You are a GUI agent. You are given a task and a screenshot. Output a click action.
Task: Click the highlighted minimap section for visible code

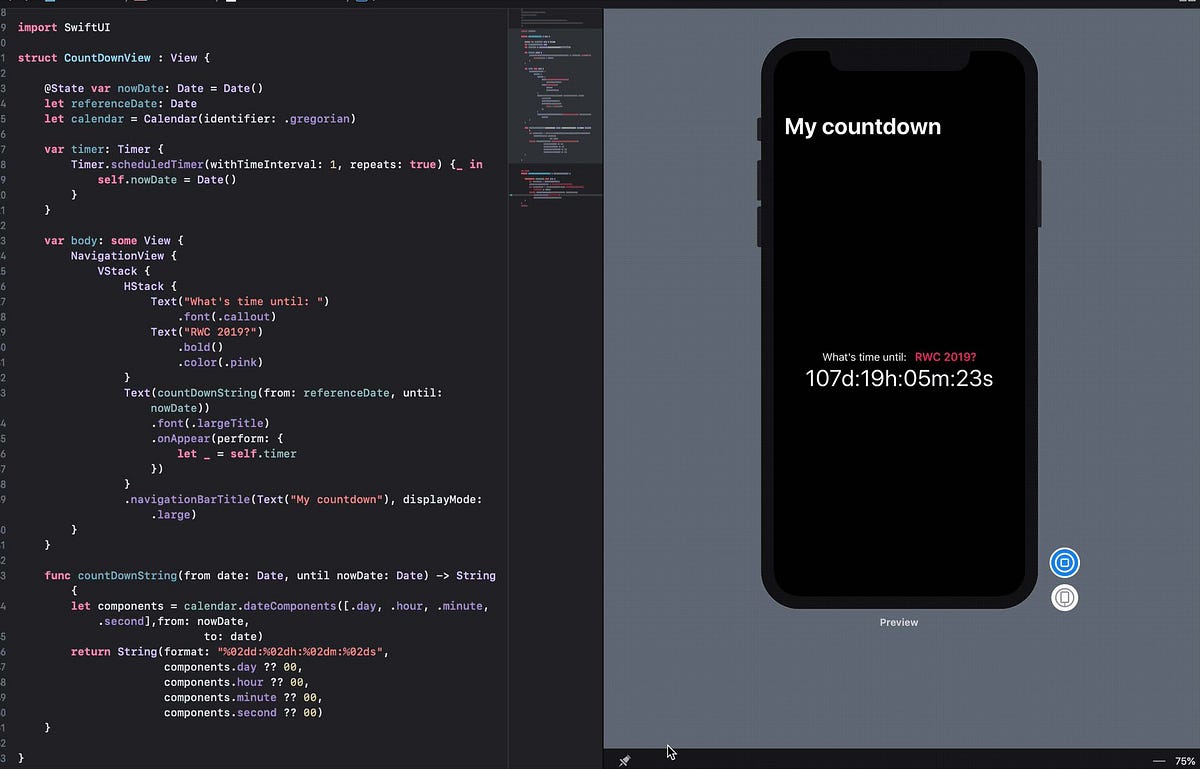(x=555, y=95)
